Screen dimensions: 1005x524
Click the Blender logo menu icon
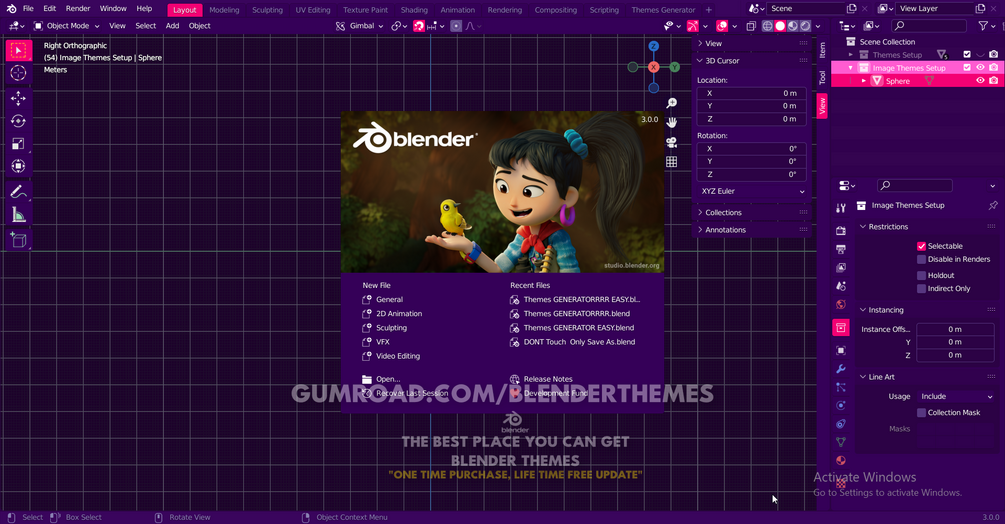(x=11, y=9)
